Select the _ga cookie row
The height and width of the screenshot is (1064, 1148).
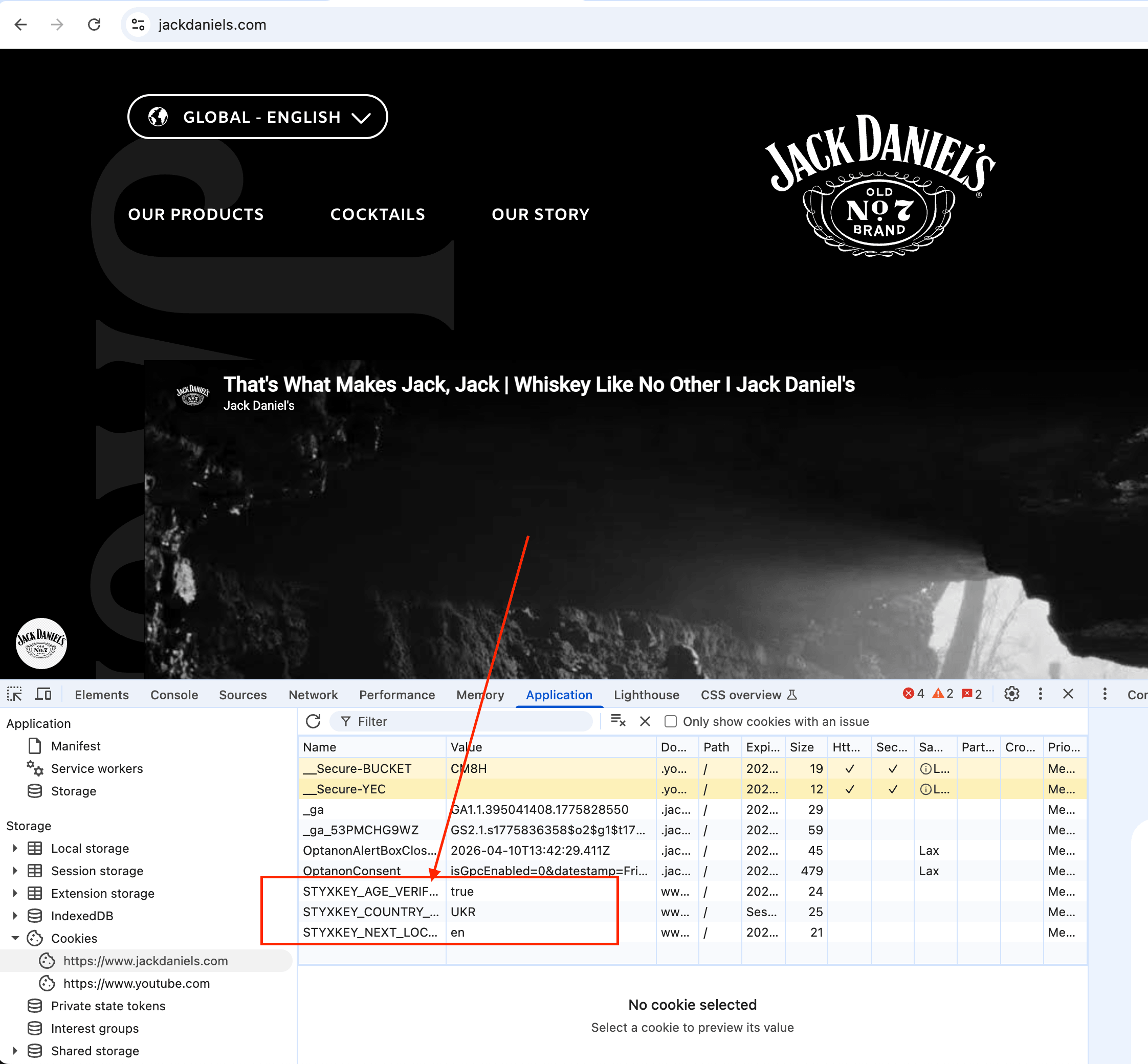tap(692, 810)
